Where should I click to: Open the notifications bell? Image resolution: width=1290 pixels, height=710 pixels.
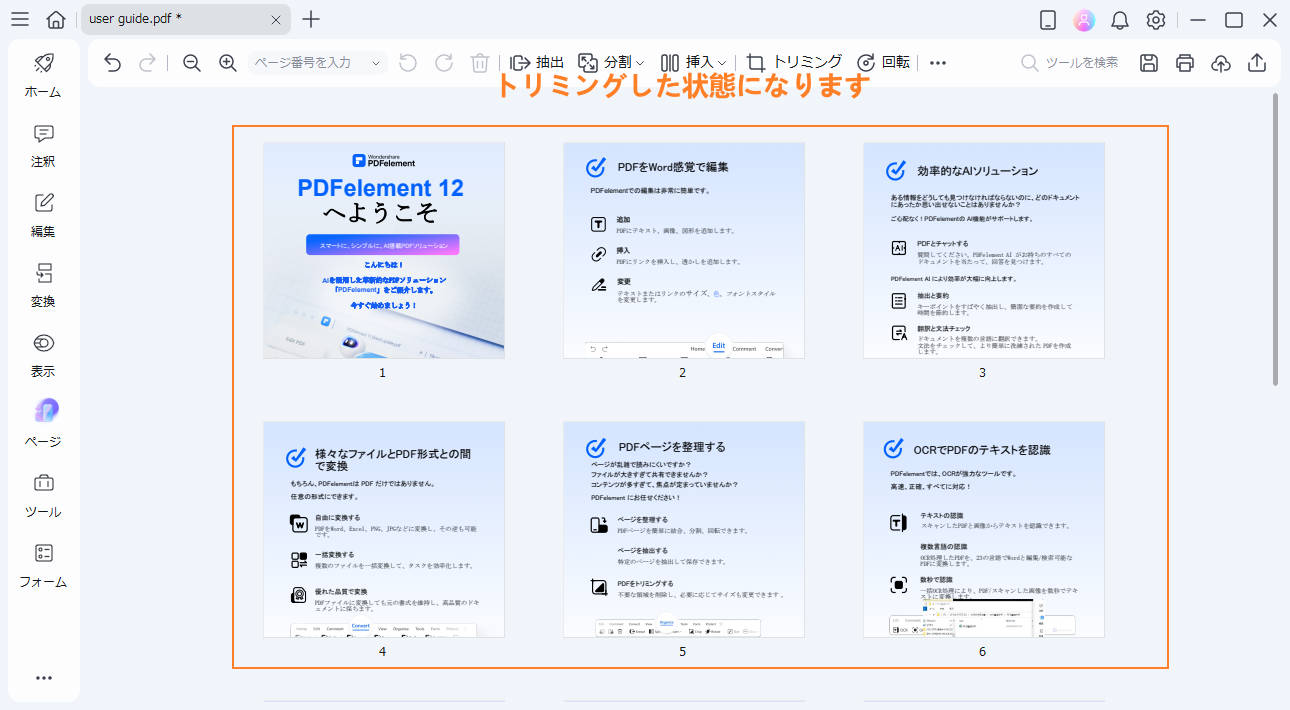[x=1120, y=20]
